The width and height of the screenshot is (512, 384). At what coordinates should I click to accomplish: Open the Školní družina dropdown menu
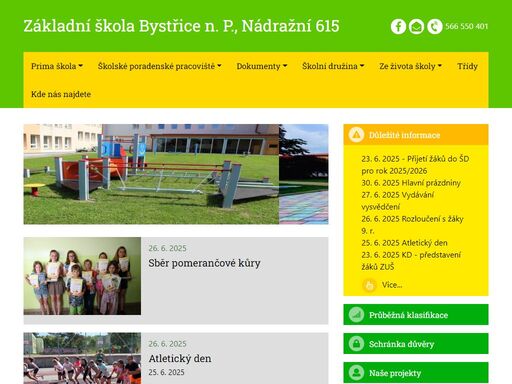tap(333, 66)
